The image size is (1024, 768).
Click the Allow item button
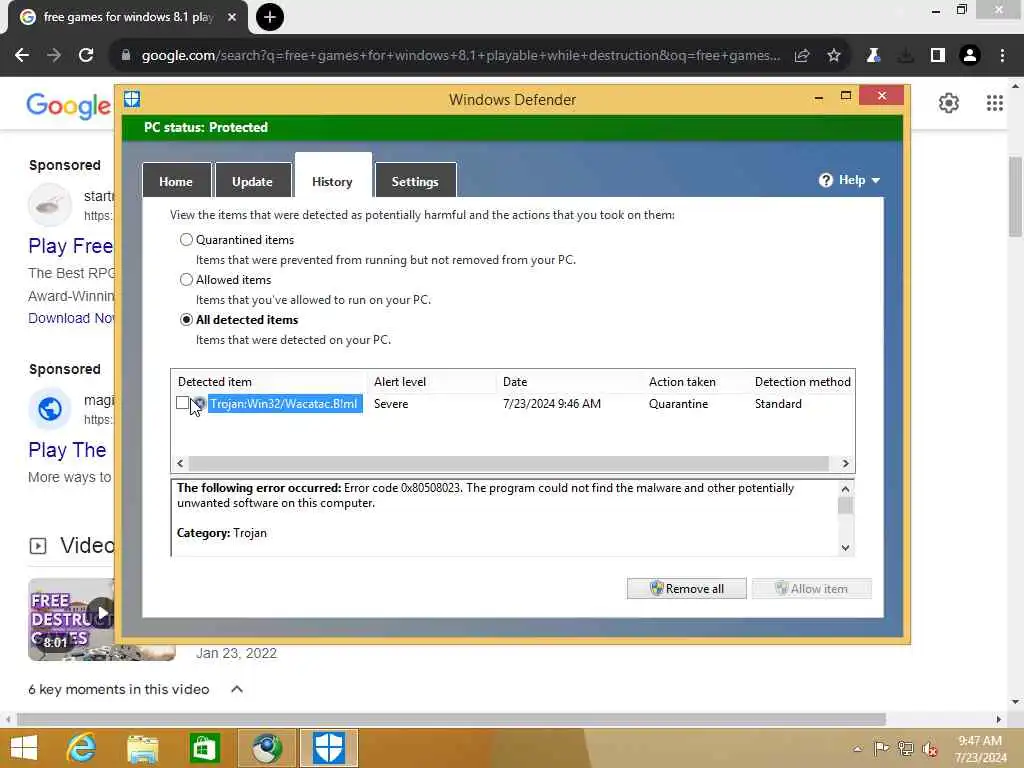pyautogui.click(x=811, y=588)
